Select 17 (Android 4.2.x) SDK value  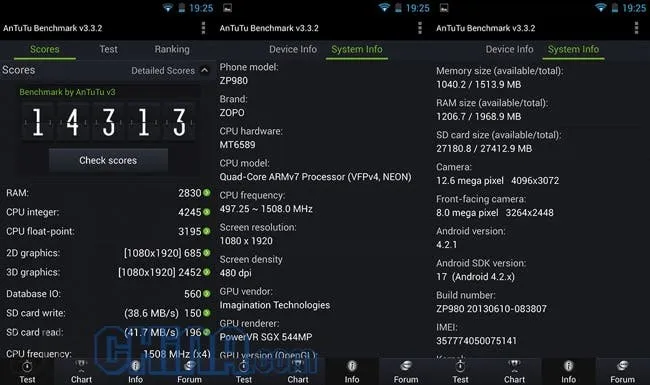click(x=475, y=277)
